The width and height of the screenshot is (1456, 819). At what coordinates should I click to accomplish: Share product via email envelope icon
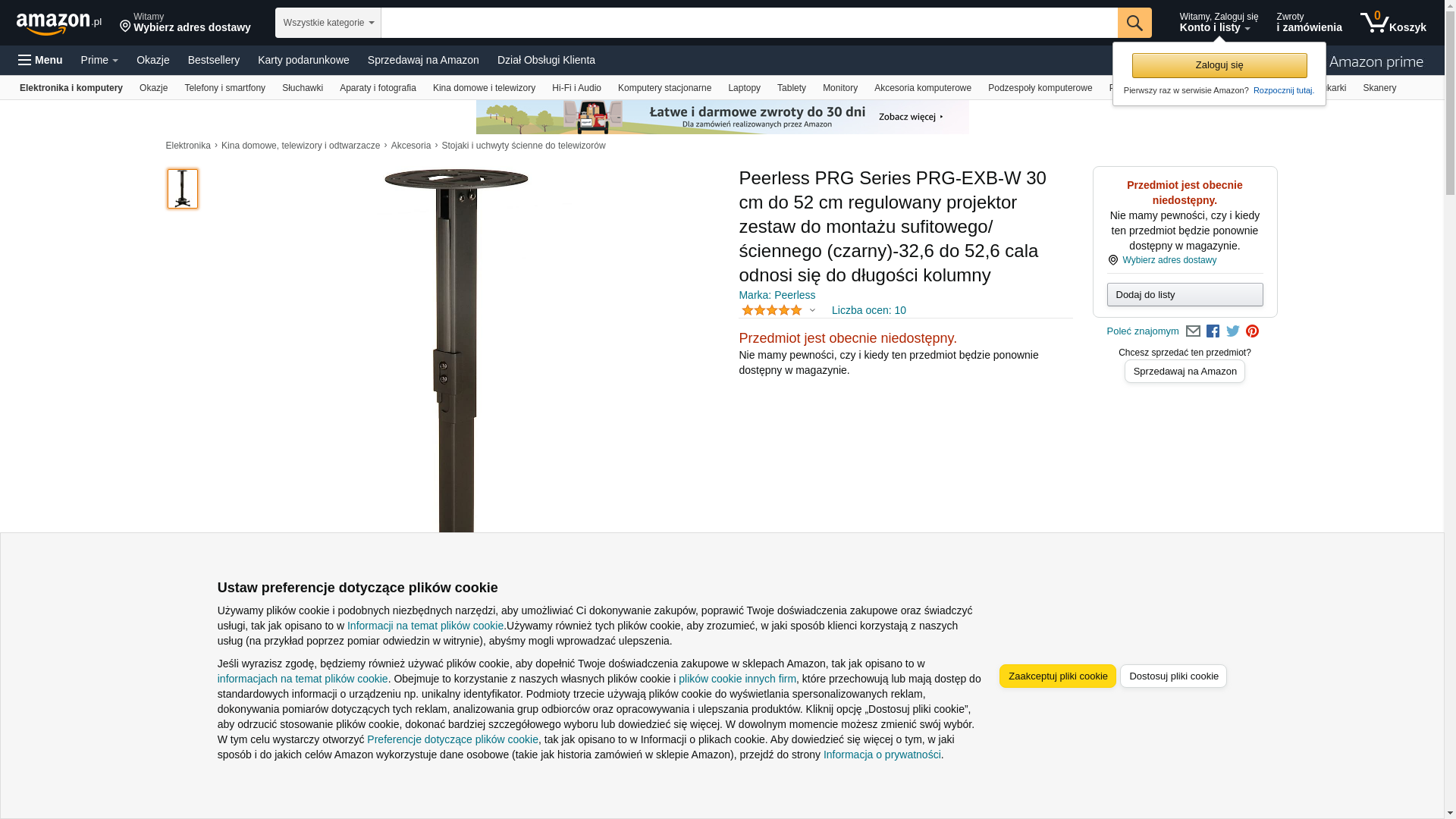[x=1193, y=331]
